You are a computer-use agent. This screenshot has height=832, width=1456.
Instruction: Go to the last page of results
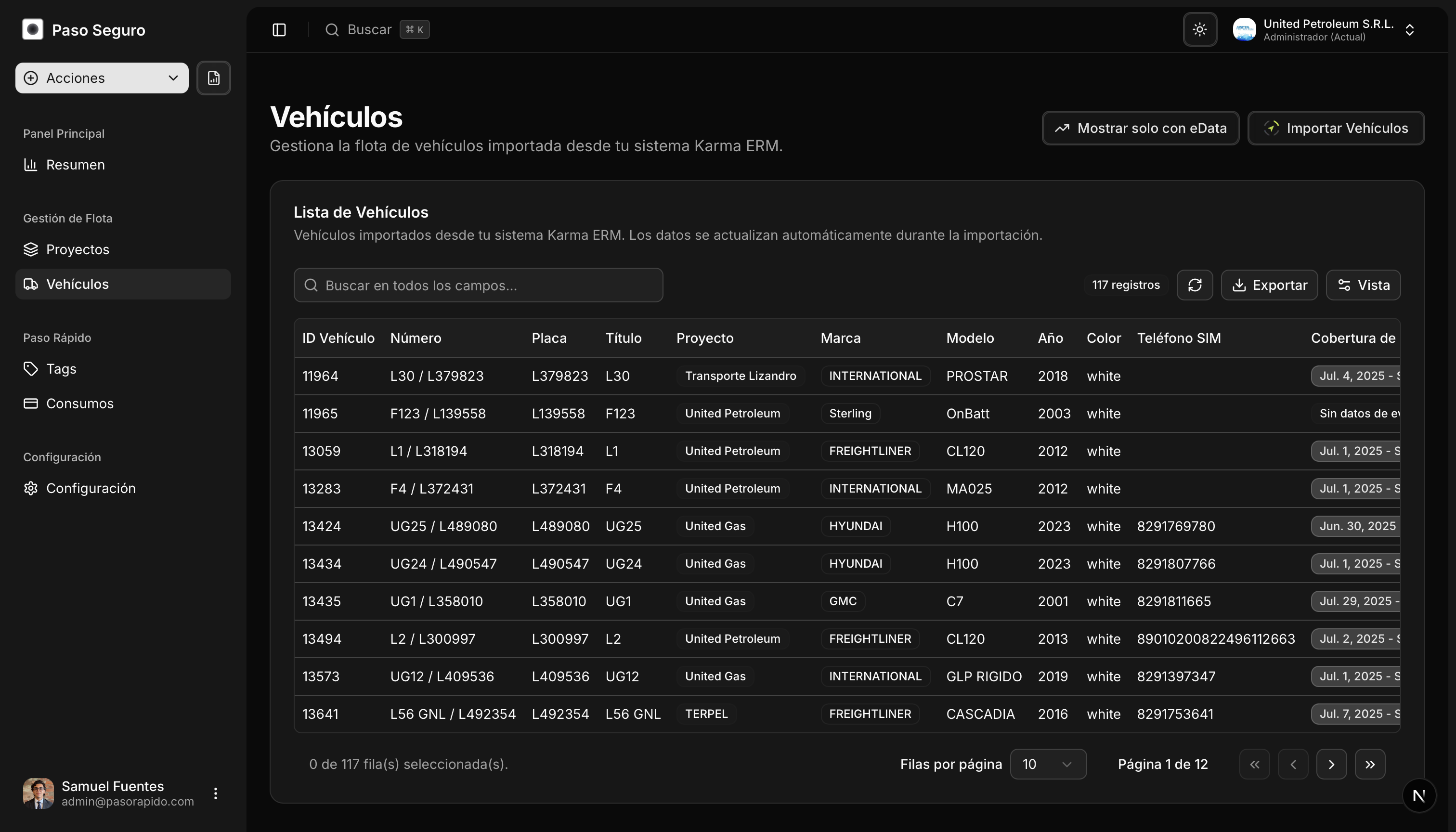pyautogui.click(x=1370, y=764)
